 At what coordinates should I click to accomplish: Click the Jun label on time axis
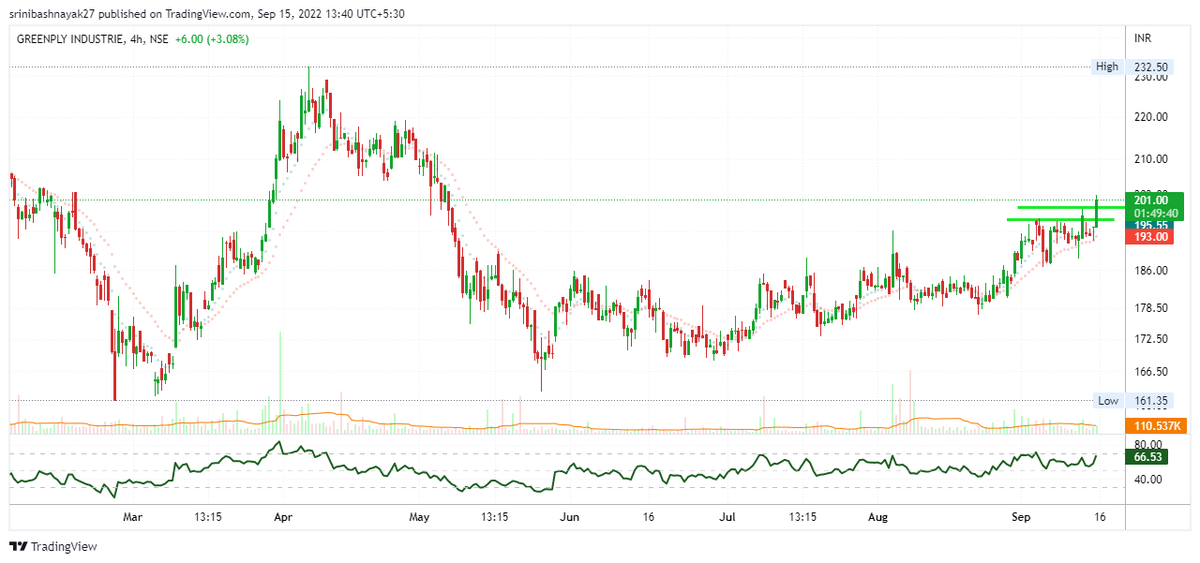(x=569, y=517)
